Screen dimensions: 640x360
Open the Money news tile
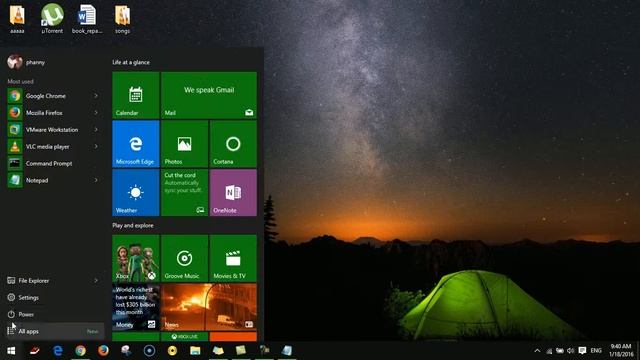(136, 307)
